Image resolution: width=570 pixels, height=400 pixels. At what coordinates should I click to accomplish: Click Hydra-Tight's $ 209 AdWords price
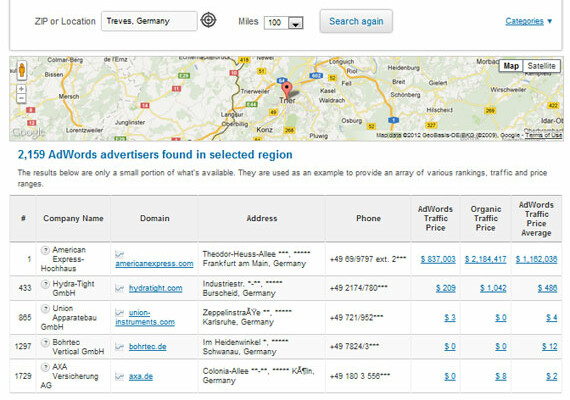click(446, 288)
